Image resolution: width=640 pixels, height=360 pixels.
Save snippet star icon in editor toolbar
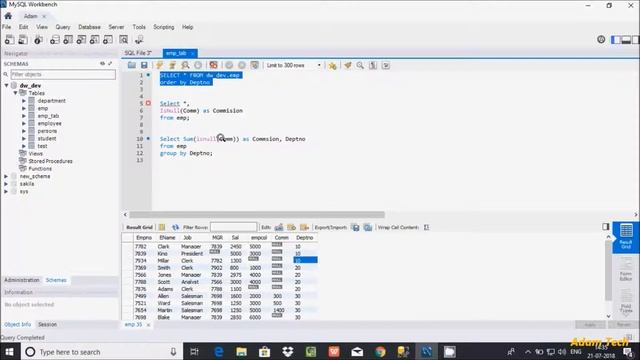point(332,65)
